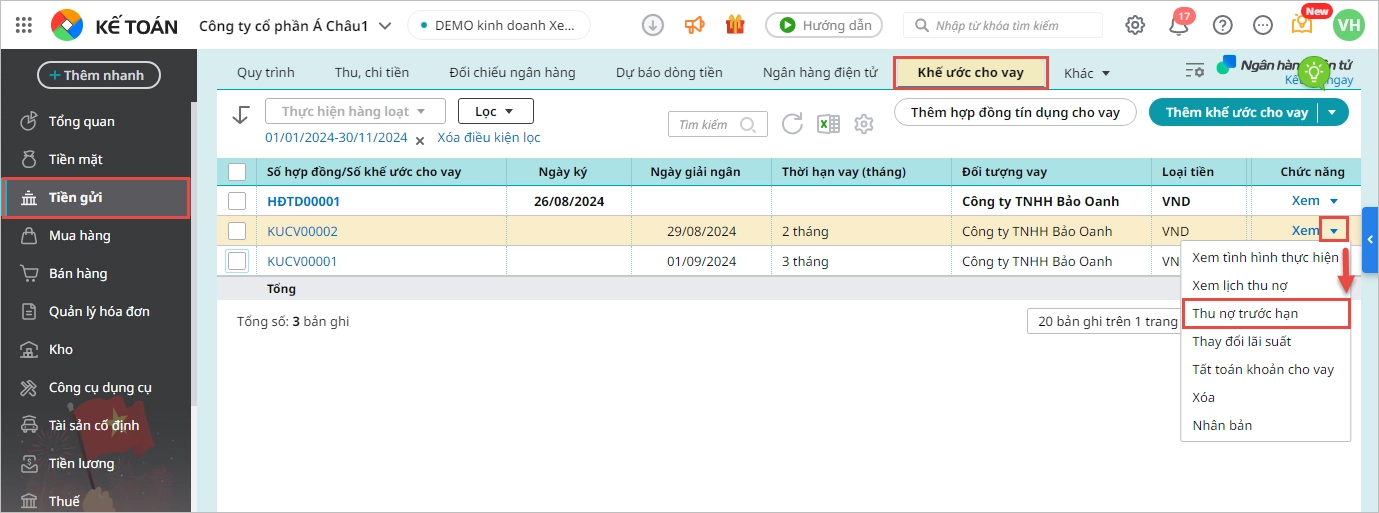Click the Quản lý hóa đơn document icon
The height and width of the screenshot is (513, 1379).
(29, 311)
